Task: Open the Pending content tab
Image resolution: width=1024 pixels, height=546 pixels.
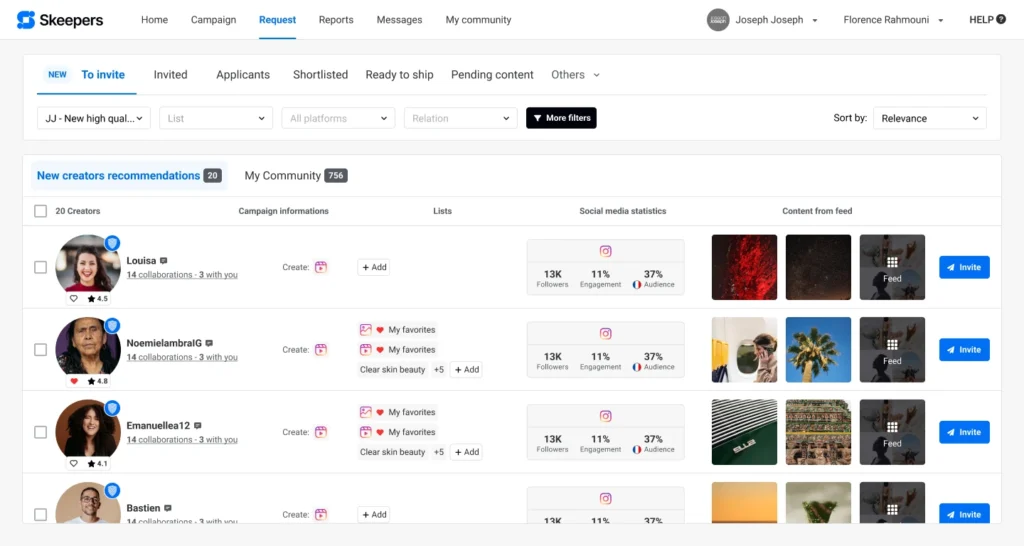Action: [492, 74]
